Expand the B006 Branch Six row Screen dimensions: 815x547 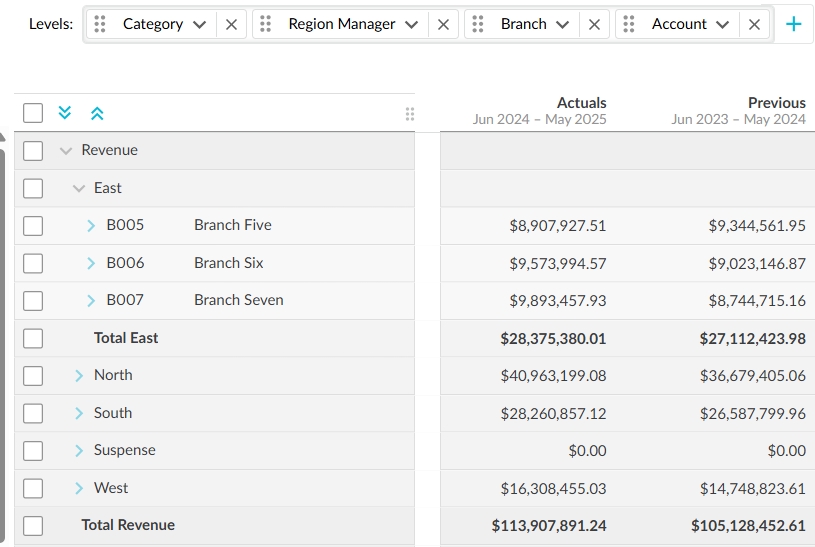click(91, 263)
